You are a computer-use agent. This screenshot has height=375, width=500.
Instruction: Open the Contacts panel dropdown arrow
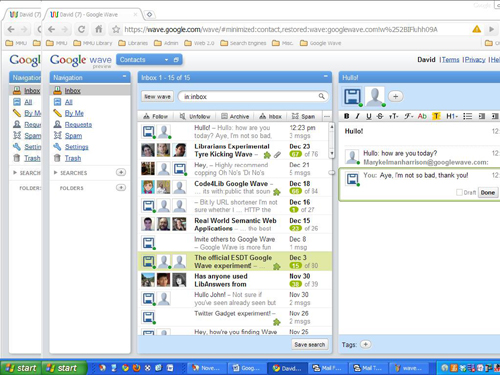pos(166,60)
